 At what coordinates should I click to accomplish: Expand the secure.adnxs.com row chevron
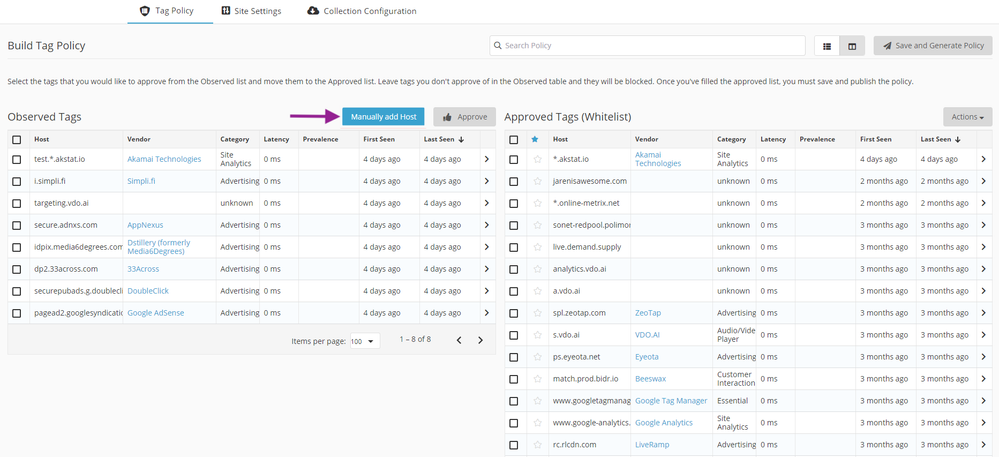[487, 225]
